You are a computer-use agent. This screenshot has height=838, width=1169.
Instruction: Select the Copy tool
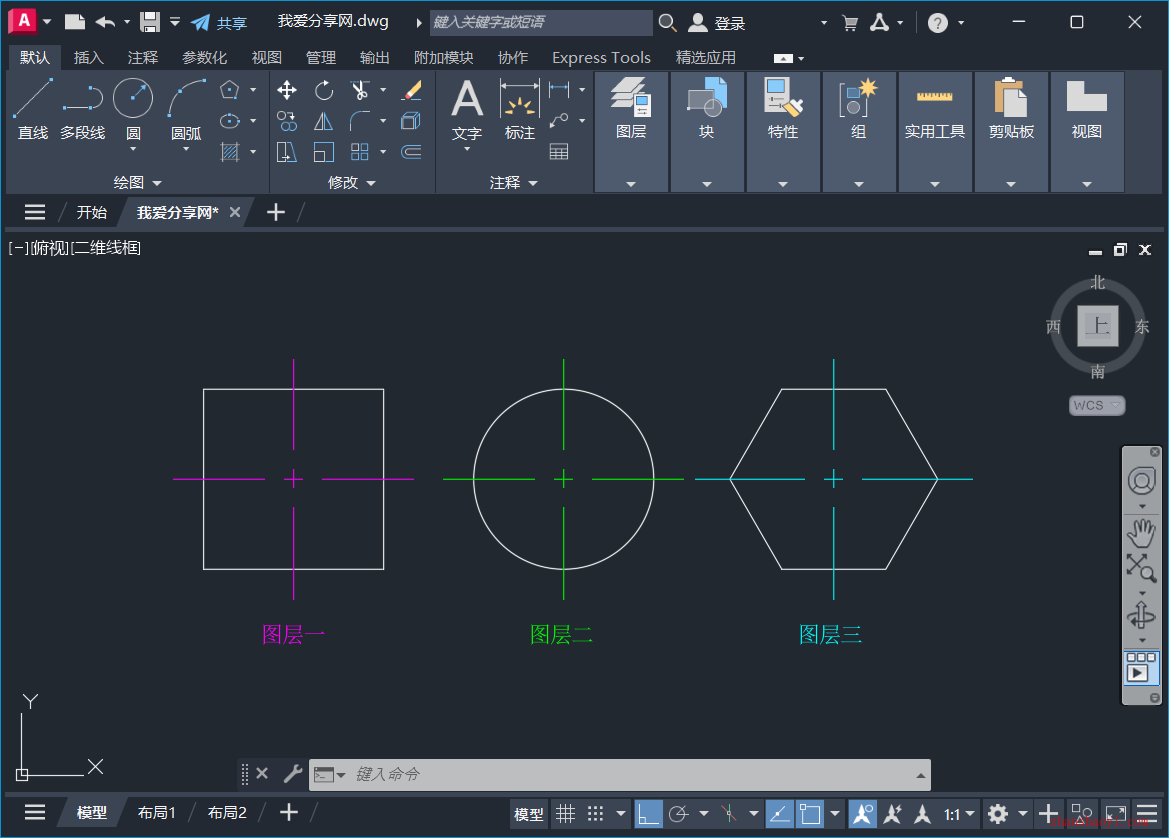pyautogui.click(x=287, y=121)
